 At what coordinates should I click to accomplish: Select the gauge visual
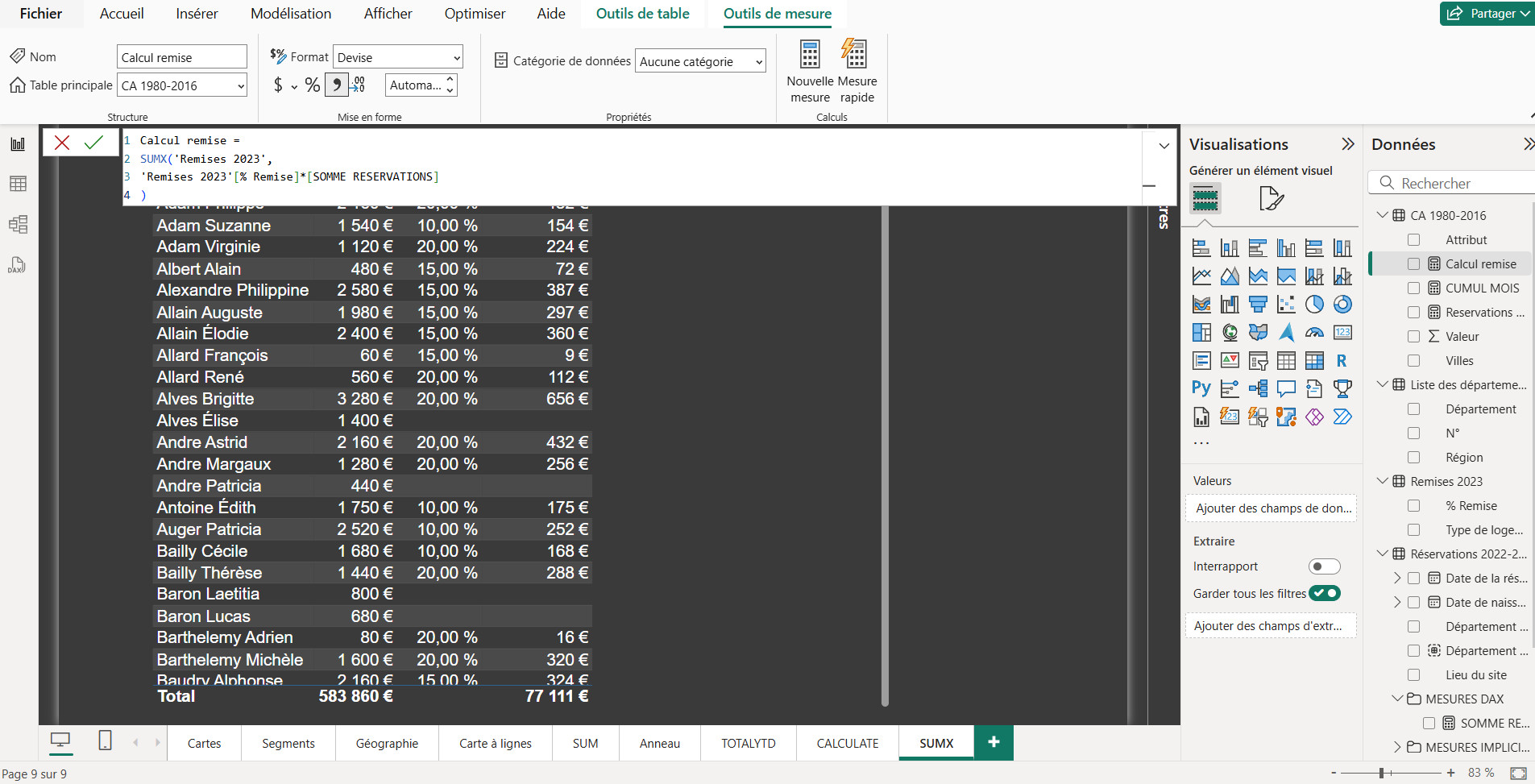[1314, 332]
